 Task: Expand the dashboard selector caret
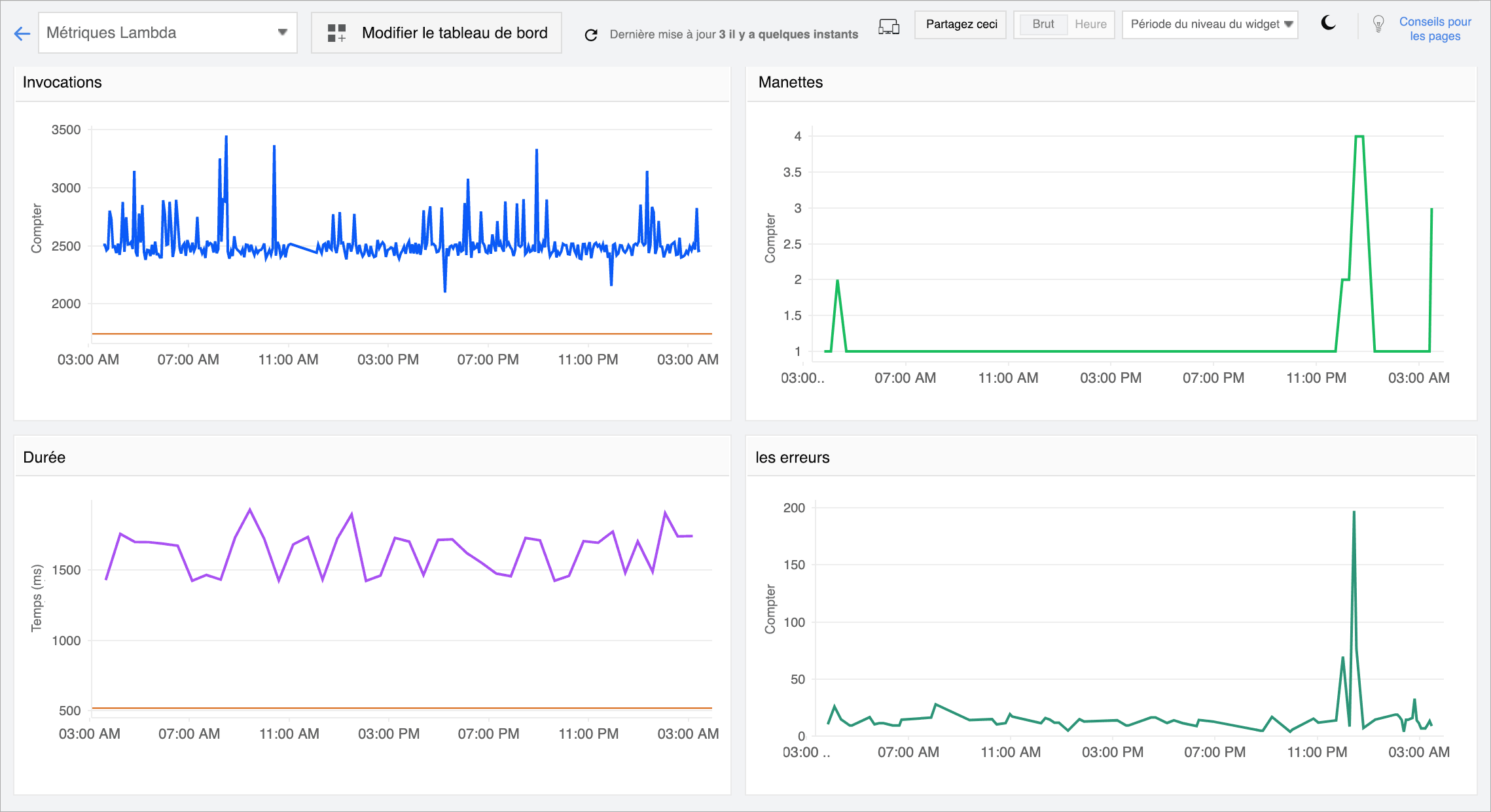click(x=282, y=32)
